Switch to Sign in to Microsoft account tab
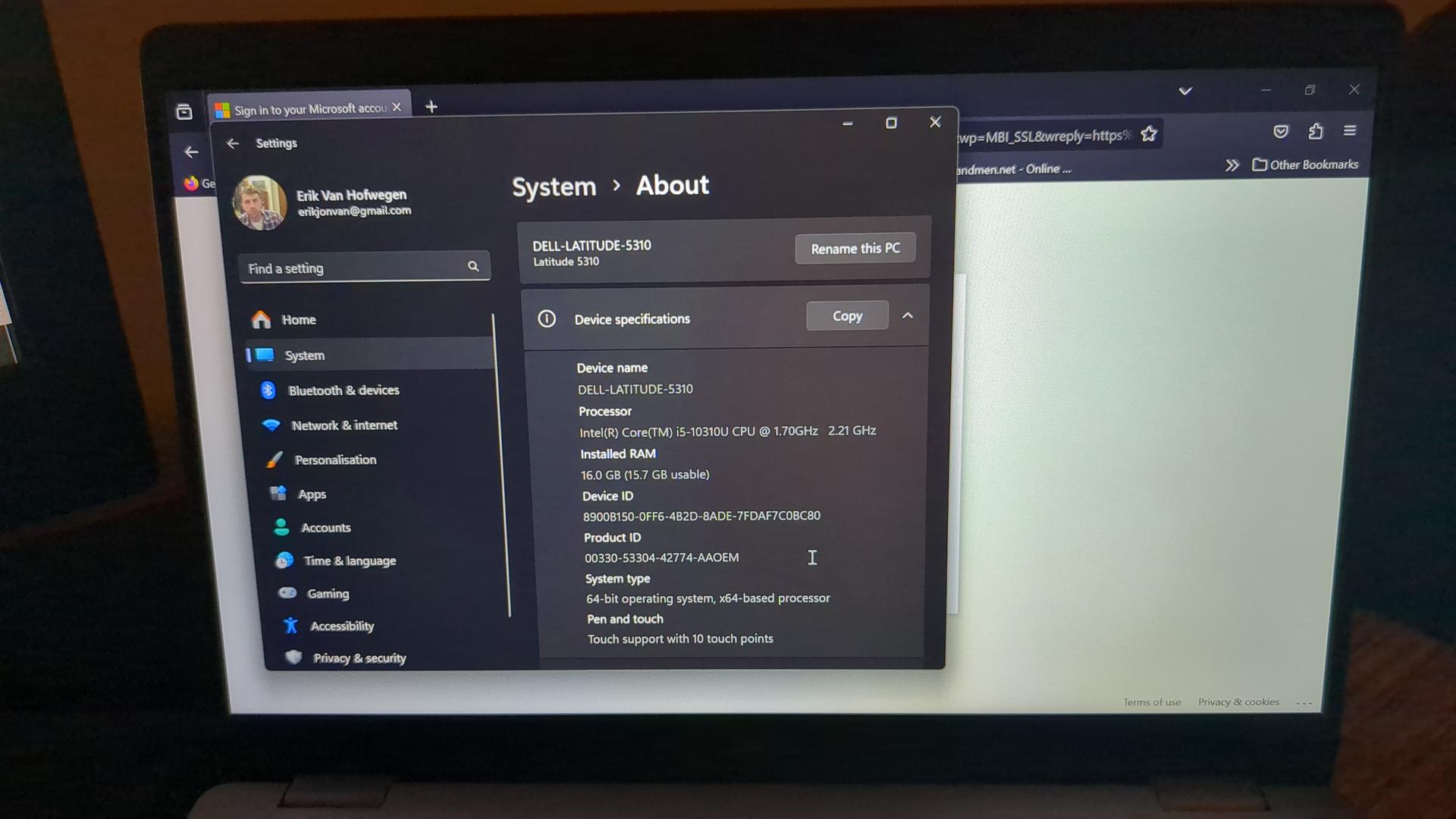The width and height of the screenshot is (1456, 819). point(309,109)
